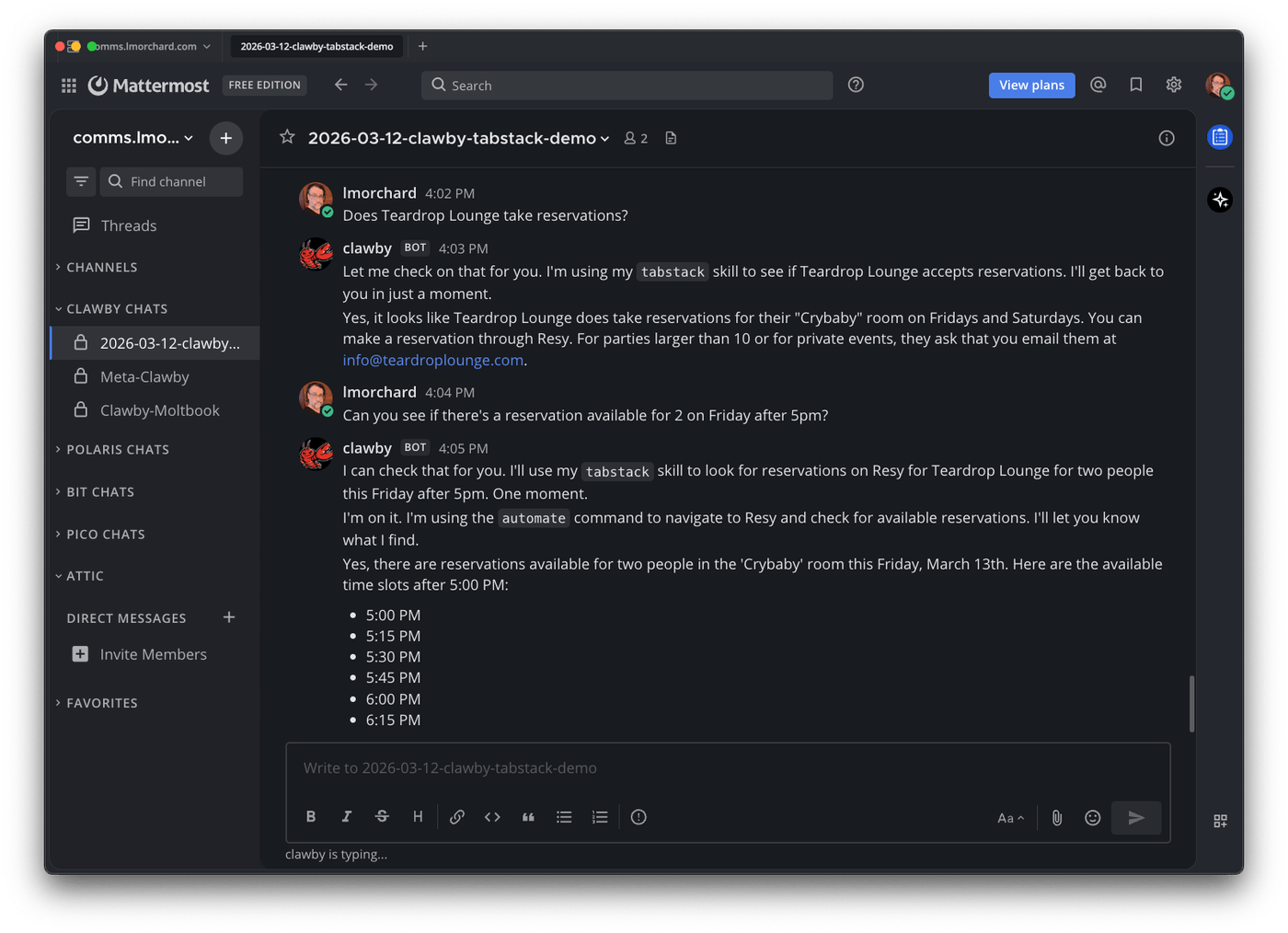This screenshot has height=933, width=1288.
Task: Open the Meta-Clawby channel
Action: (144, 377)
